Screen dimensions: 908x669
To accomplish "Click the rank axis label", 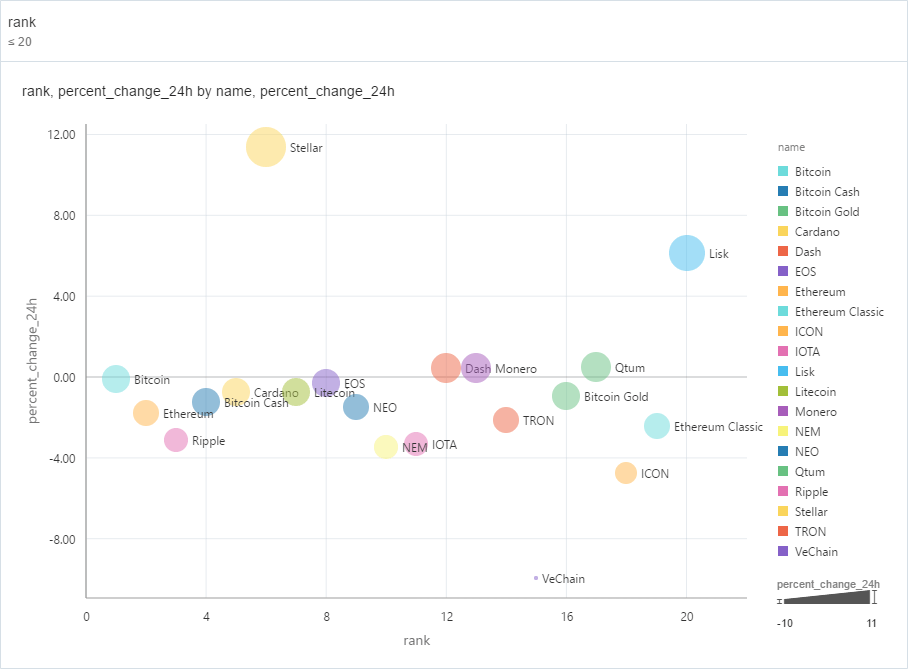I will 415,641.
